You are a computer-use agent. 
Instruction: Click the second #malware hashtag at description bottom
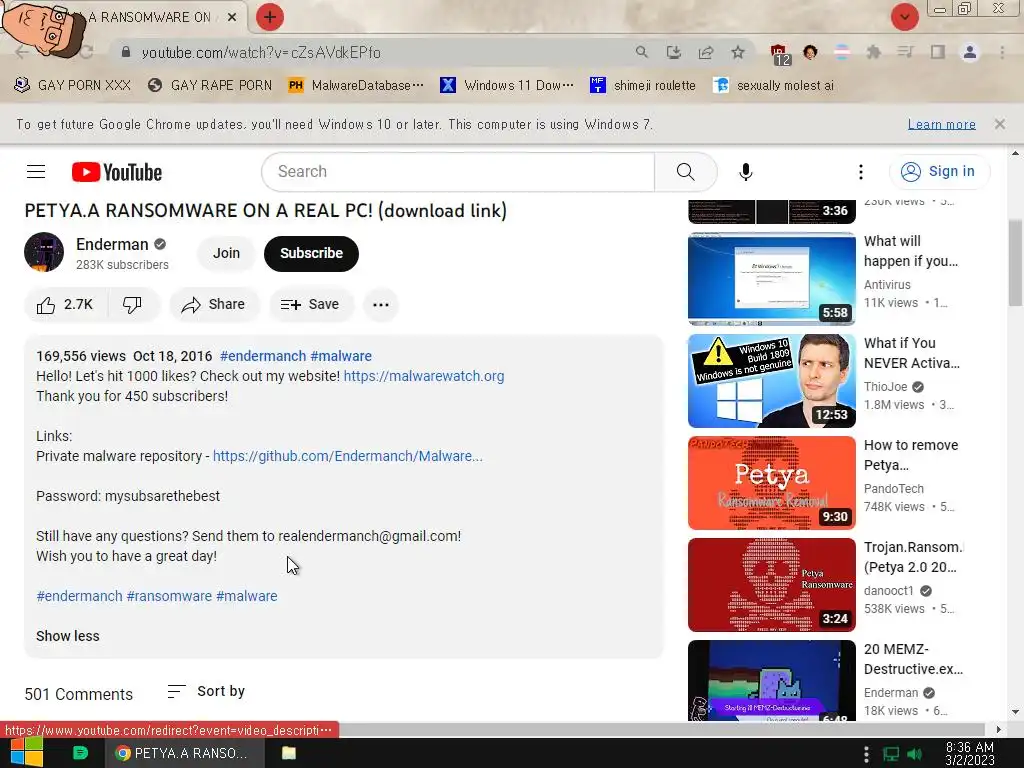pos(247,596)
